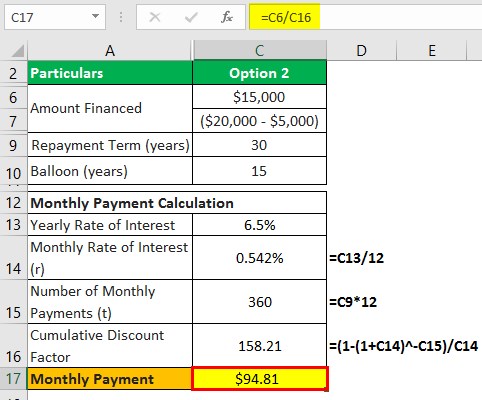Select row 7 header
Image resolution: width=482 pixels, height=400 pixels.
13,121
